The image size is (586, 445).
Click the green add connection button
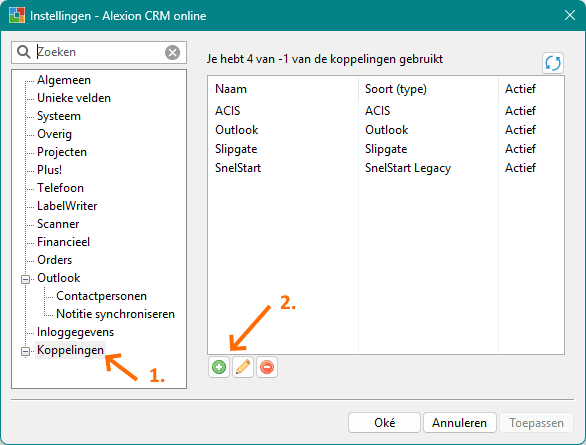(x=219, y=367)
